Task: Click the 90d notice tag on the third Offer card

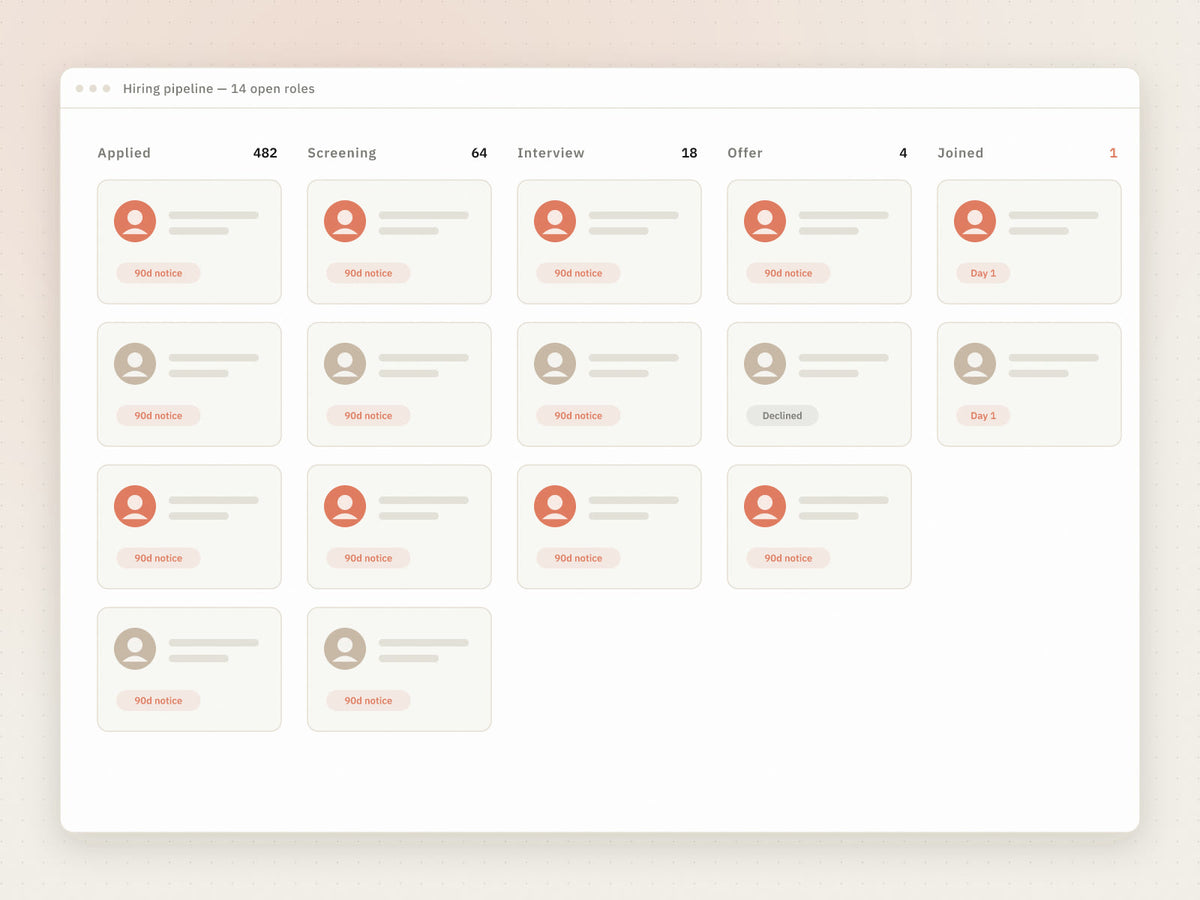Action: click(788, 558)
